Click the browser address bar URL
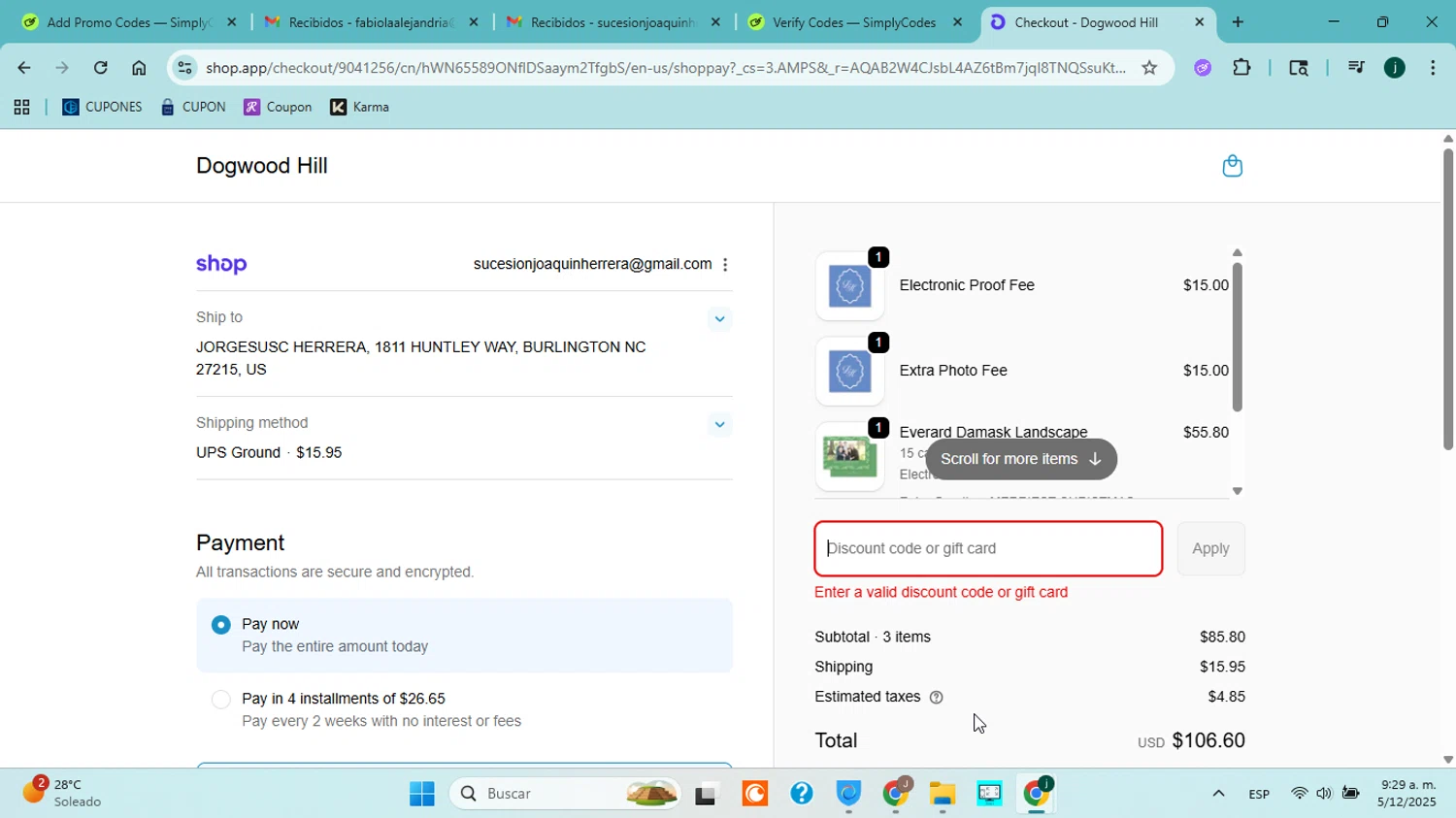Image resolution: width=1456 pixels, height=818 pixels. click(665, 68)
